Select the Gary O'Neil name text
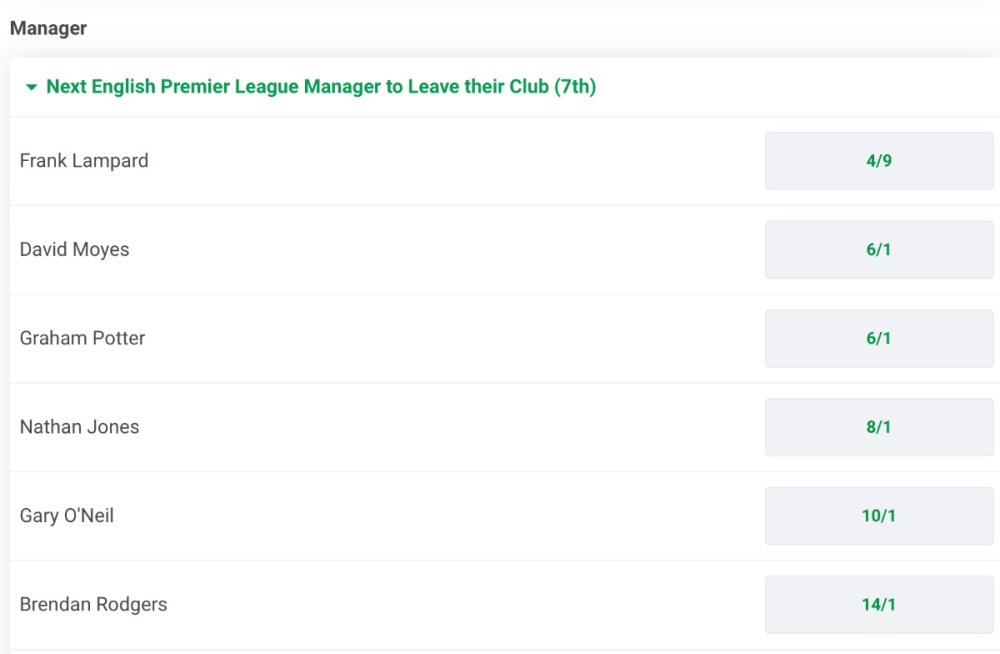Screen dimensions: 1000x654 pos(67,516)
